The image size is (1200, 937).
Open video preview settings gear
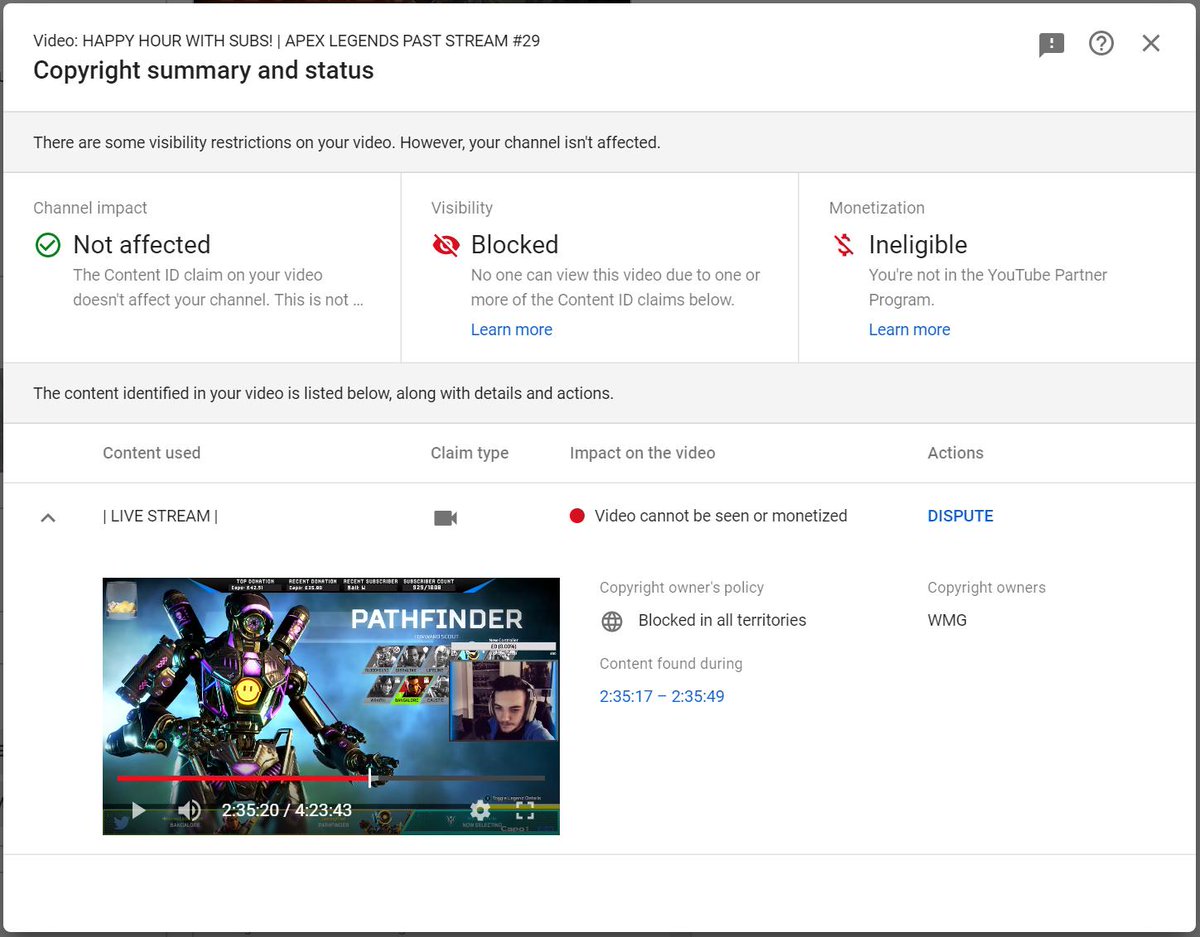tap(480, 810)
